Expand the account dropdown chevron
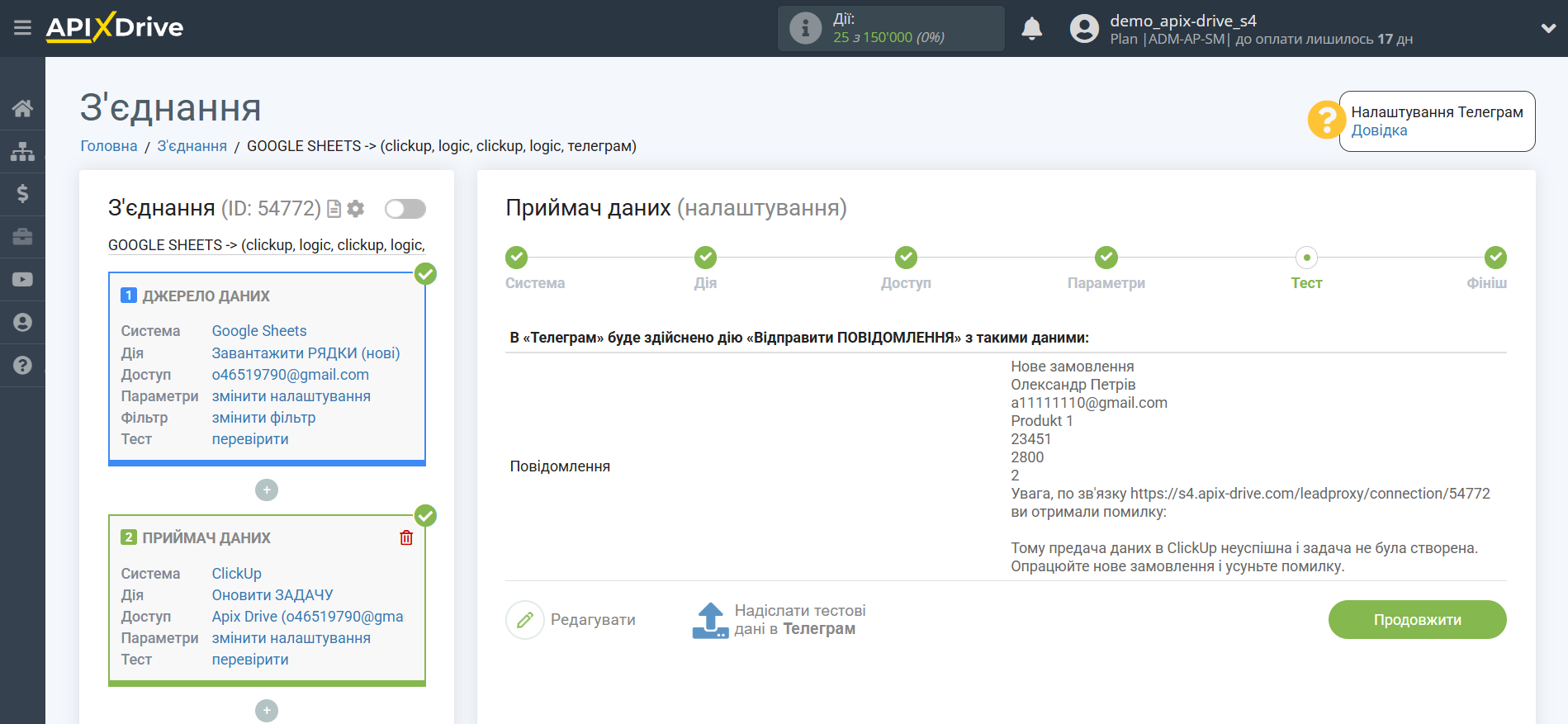 (1548, 28)
